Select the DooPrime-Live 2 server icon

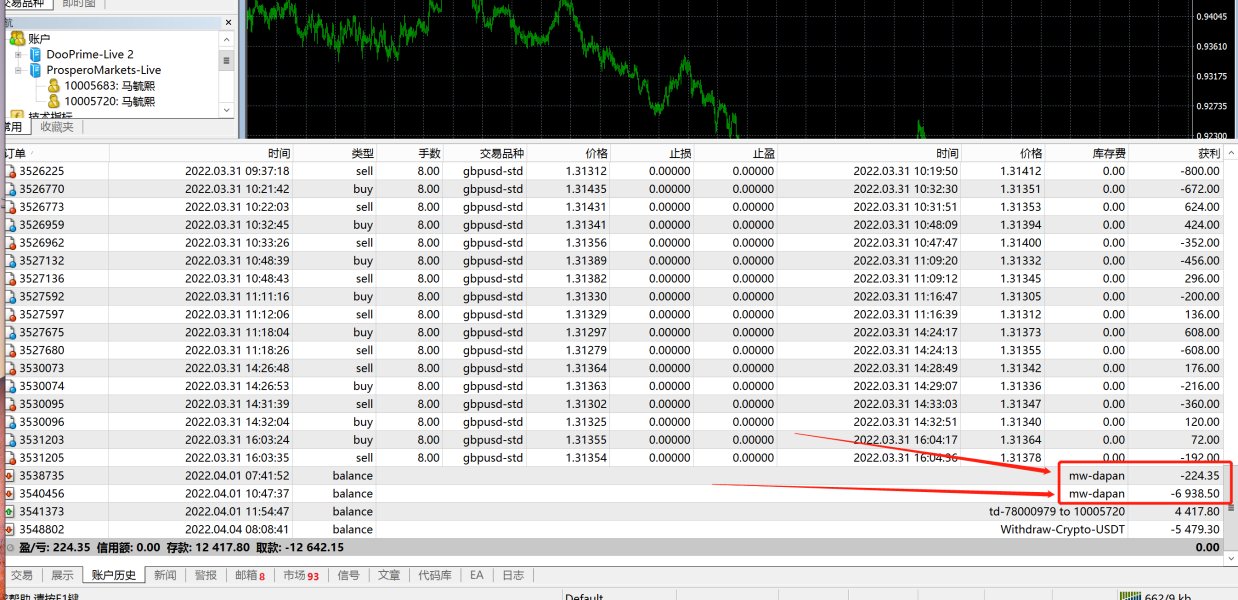pyautogui.click(x=36, y=54)
